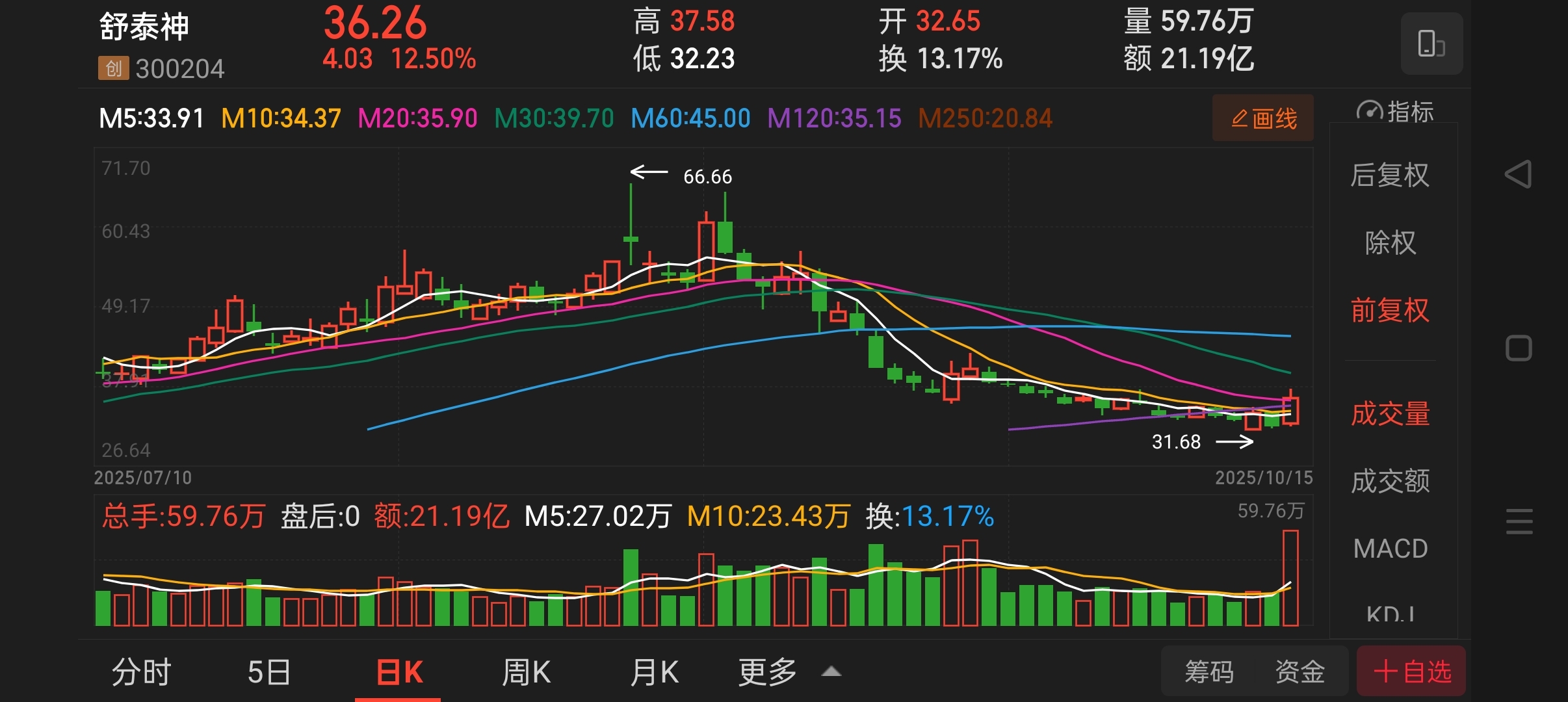The height and width of the screenshot is (702, 1568).
Task: Switch sub-chart to 成交额 indicator
Action: (x=1390, y=481)
